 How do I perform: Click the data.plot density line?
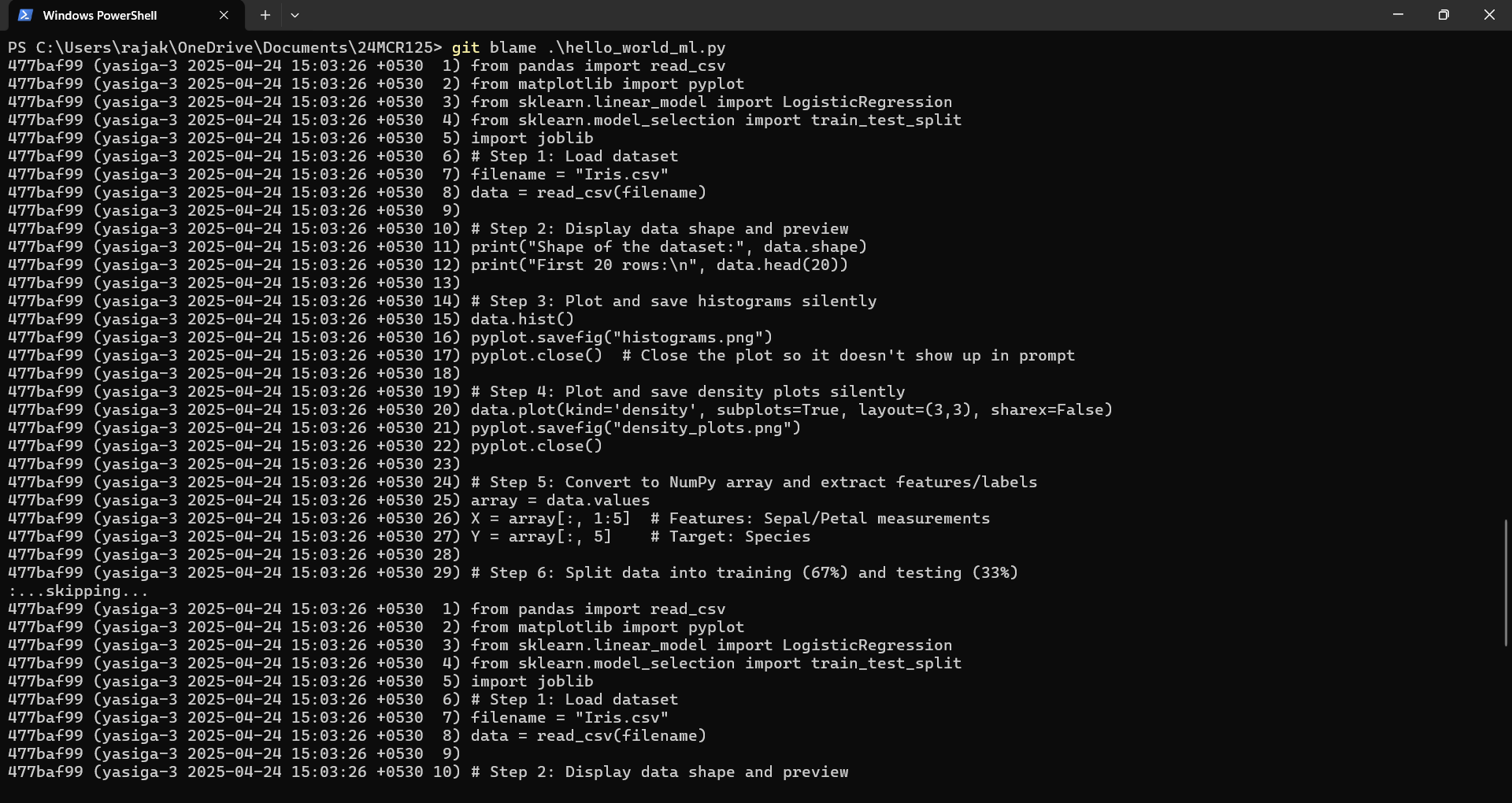pos(791,410)
